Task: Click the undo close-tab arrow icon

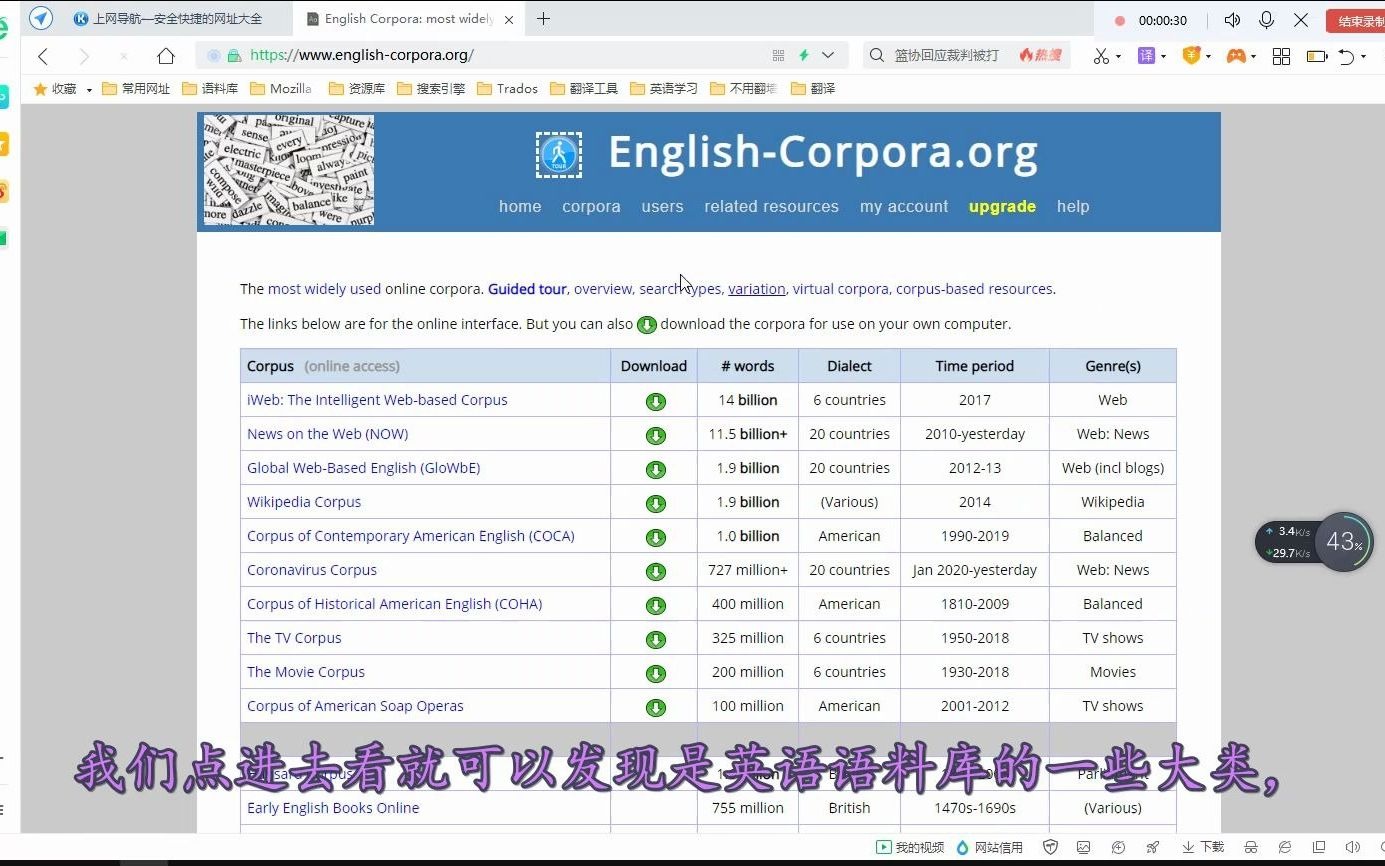Action: click(x=1346, y=56)
